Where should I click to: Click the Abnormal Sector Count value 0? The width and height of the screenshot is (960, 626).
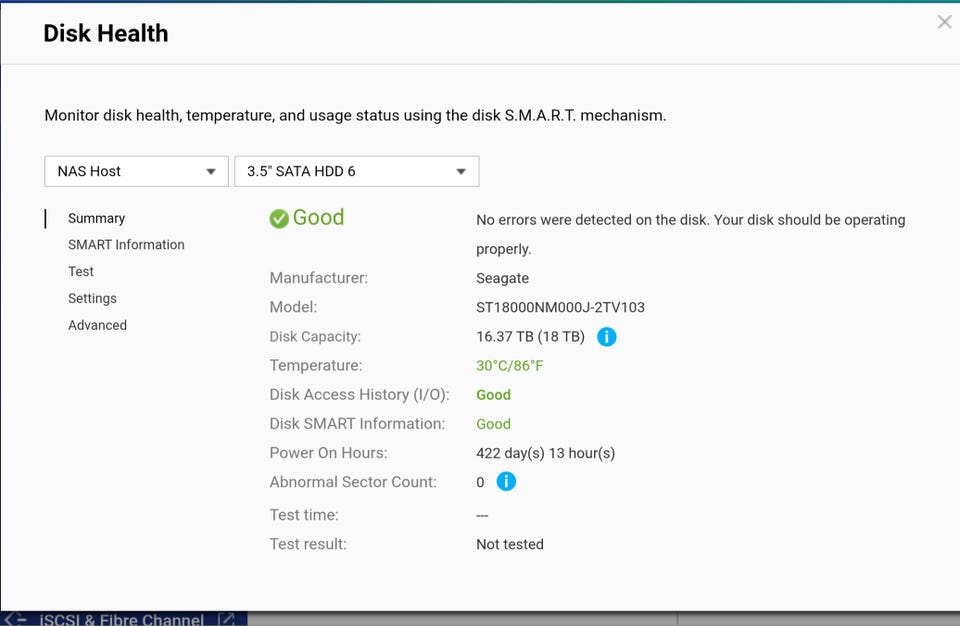480,482
